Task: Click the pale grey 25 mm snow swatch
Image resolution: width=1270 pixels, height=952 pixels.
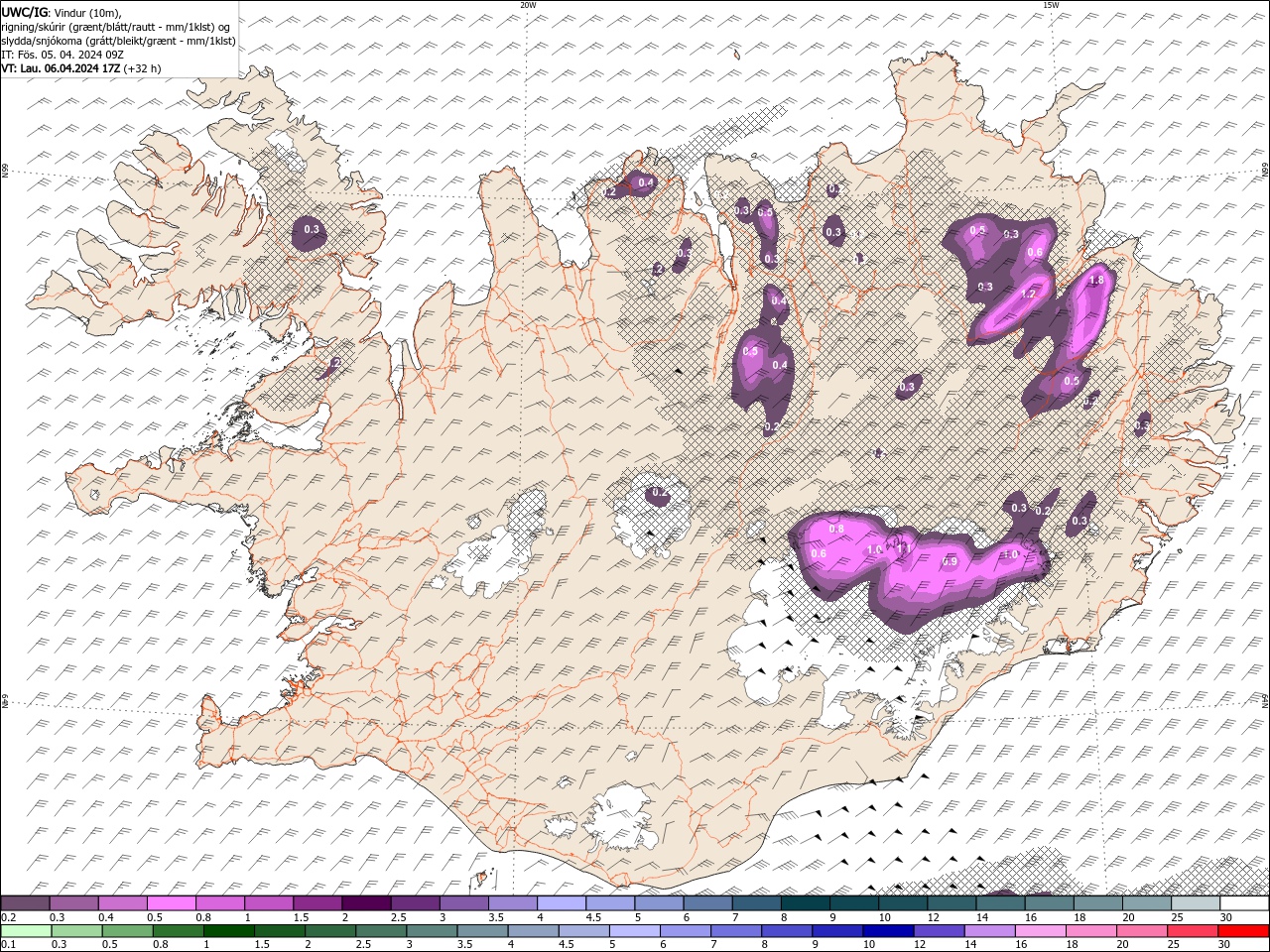Action: [x=1196, y=902]
